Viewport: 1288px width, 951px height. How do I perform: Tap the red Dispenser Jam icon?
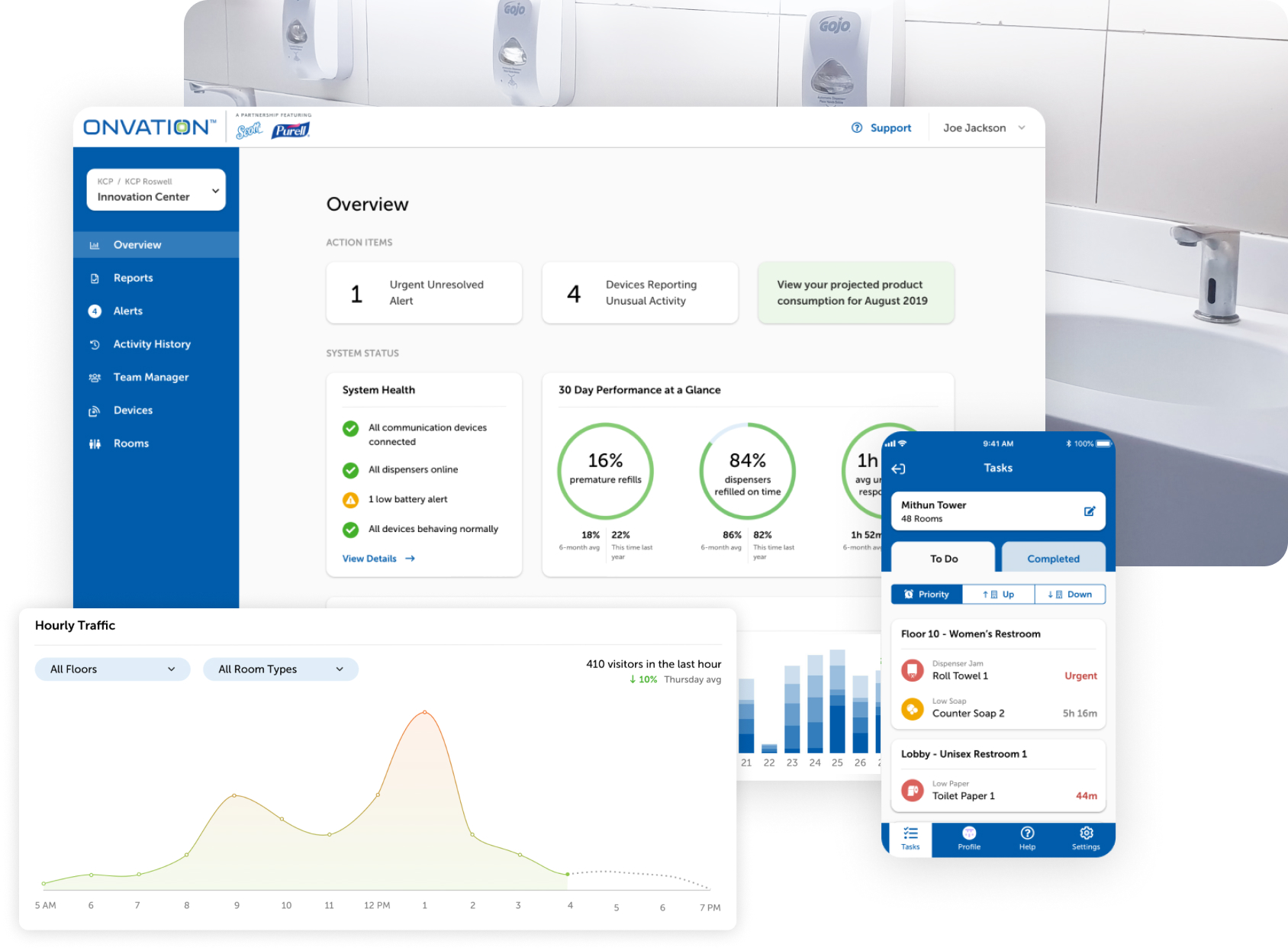click(x=913, y=670)
